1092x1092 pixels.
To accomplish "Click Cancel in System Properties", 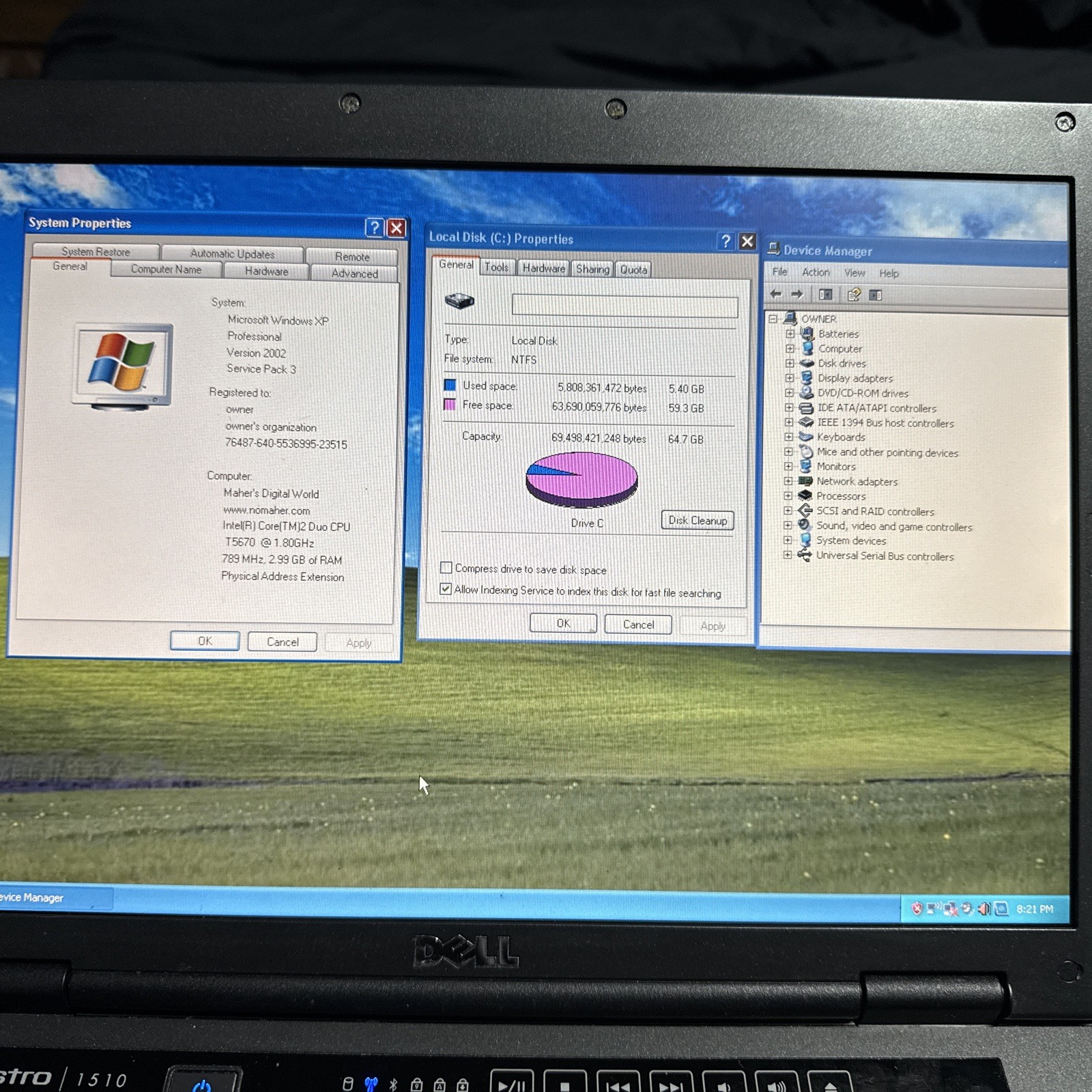I will click(283, 642).
